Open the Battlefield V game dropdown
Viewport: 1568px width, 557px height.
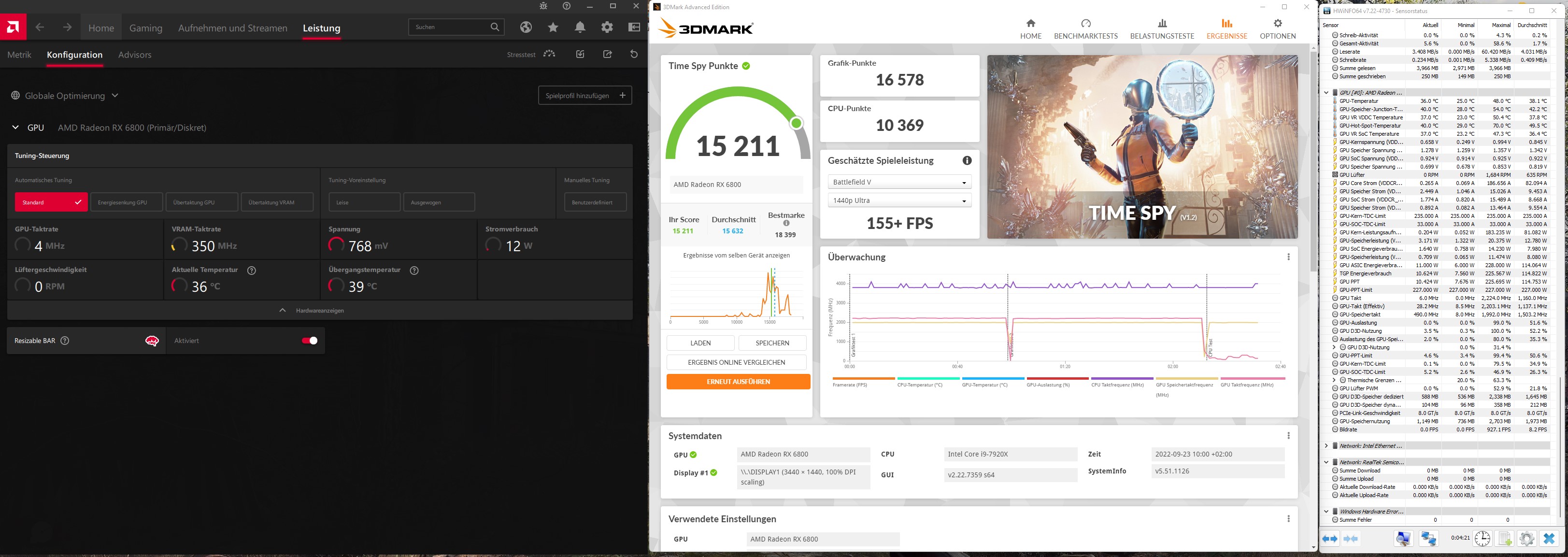899,182
